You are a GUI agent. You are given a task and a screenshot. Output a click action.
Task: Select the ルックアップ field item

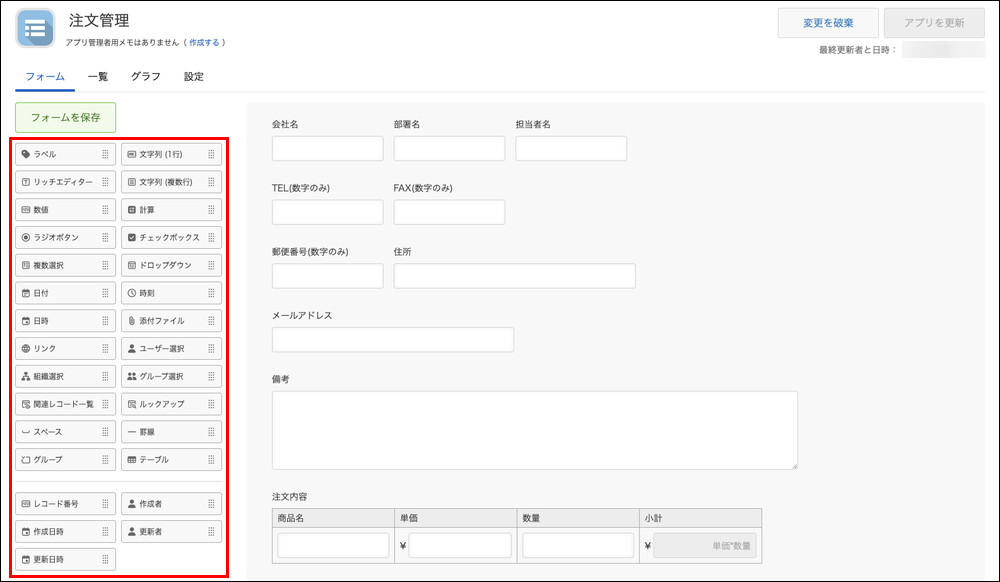[x=172, y=404]
